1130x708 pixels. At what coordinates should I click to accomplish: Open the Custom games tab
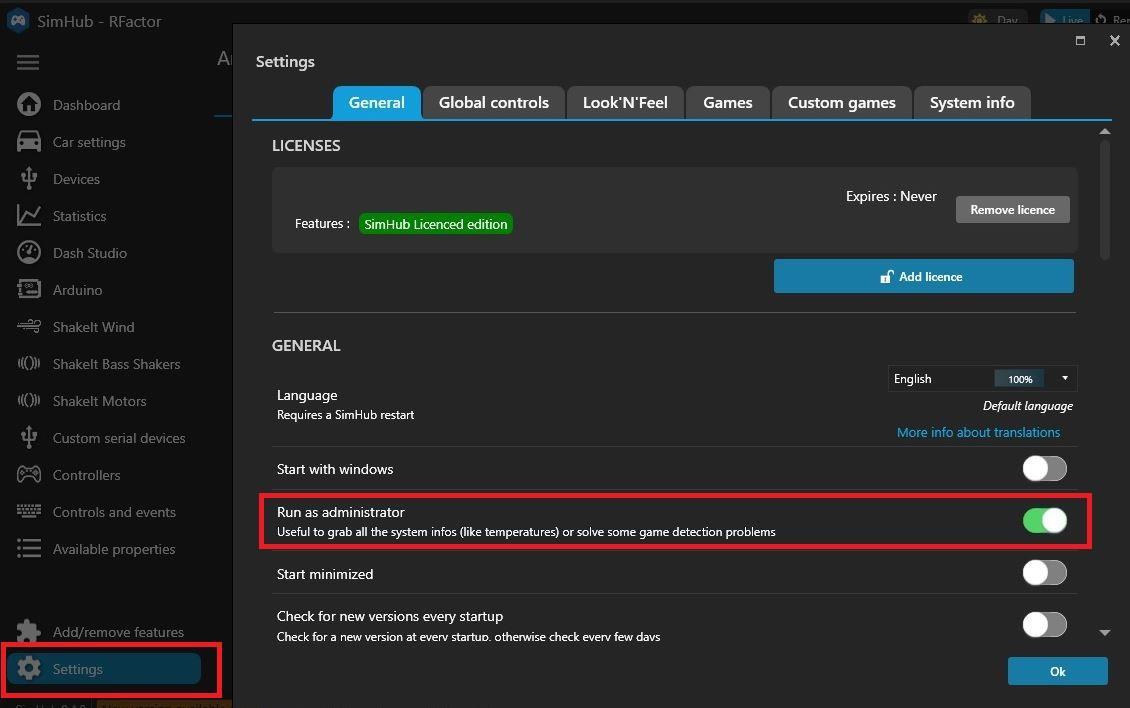pyautogui.click(x=841, y=102)
